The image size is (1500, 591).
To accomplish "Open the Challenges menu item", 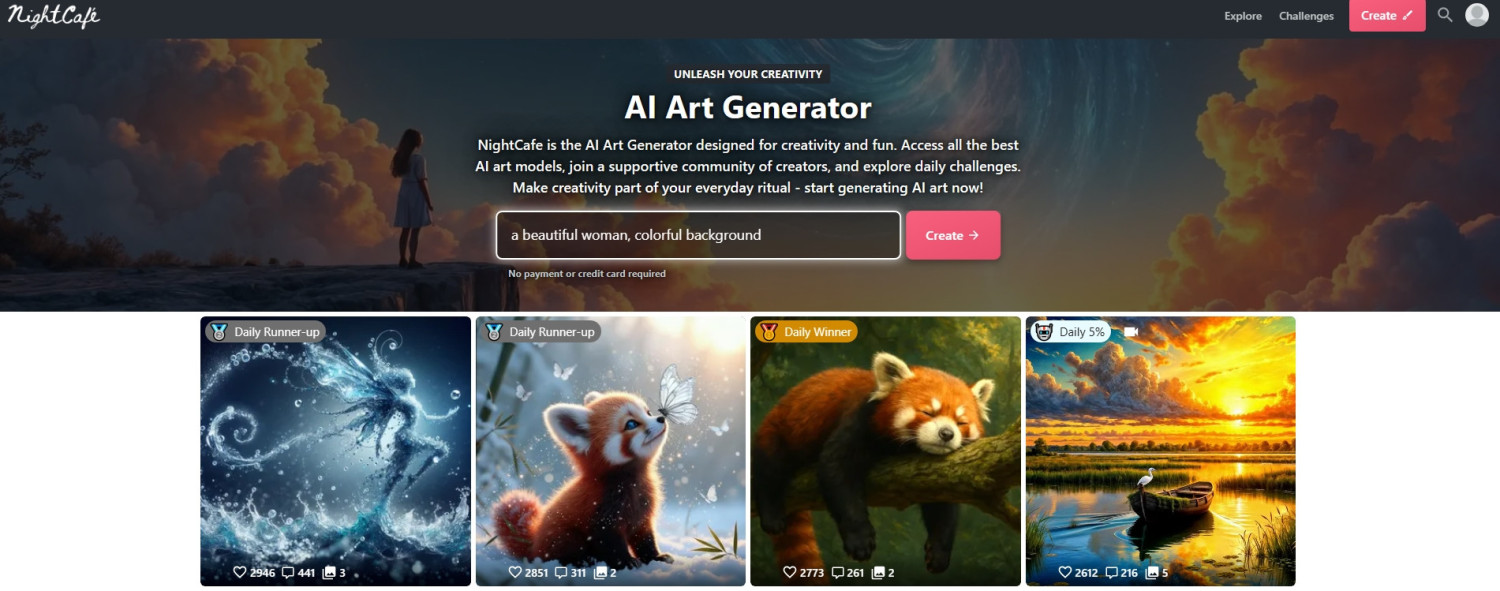I will coord(1306,16).
